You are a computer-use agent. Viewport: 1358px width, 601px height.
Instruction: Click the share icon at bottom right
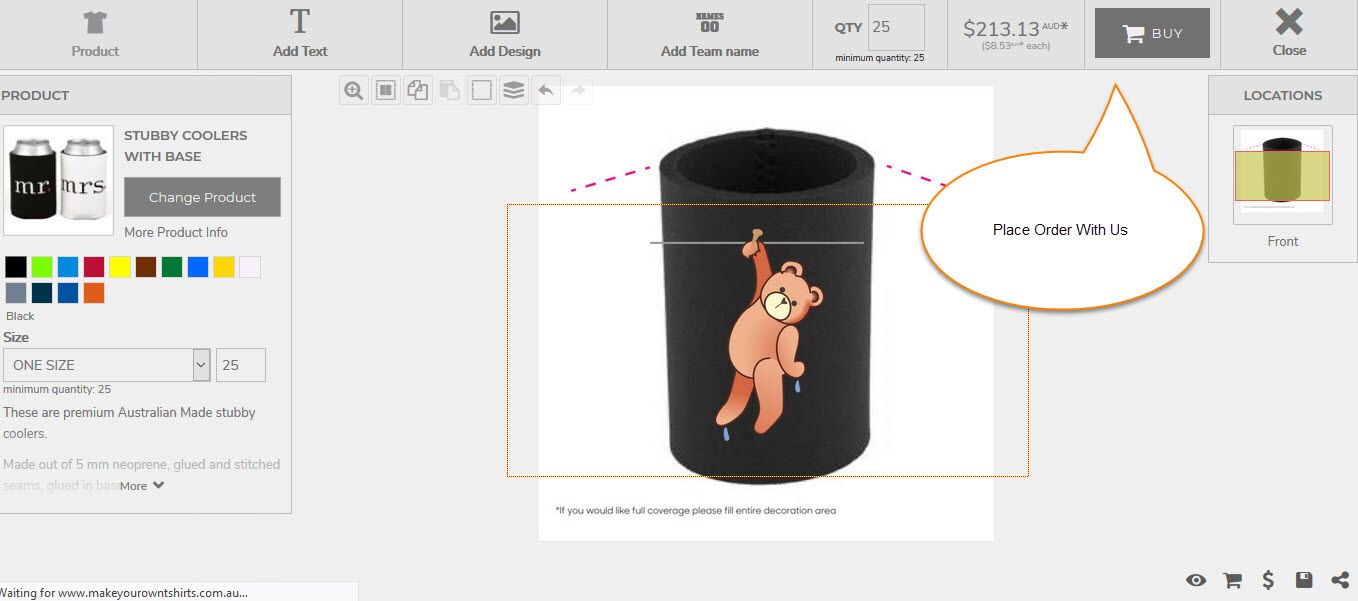1340,580
